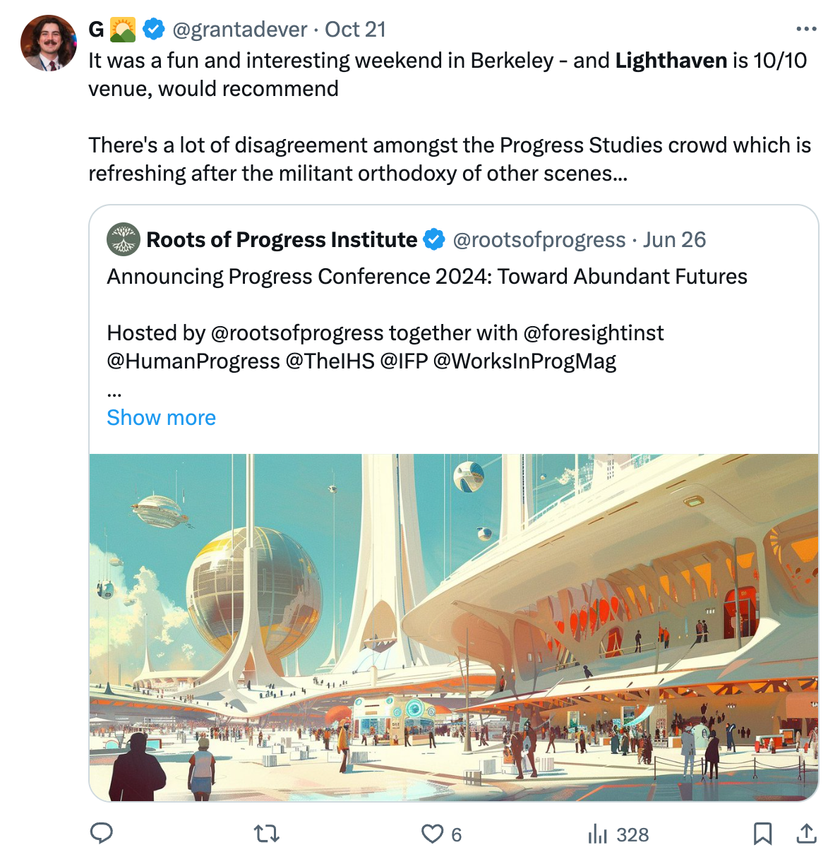Repost this tweet with the retweet icon
Viewport: 840px width, 864px height.
267,834
